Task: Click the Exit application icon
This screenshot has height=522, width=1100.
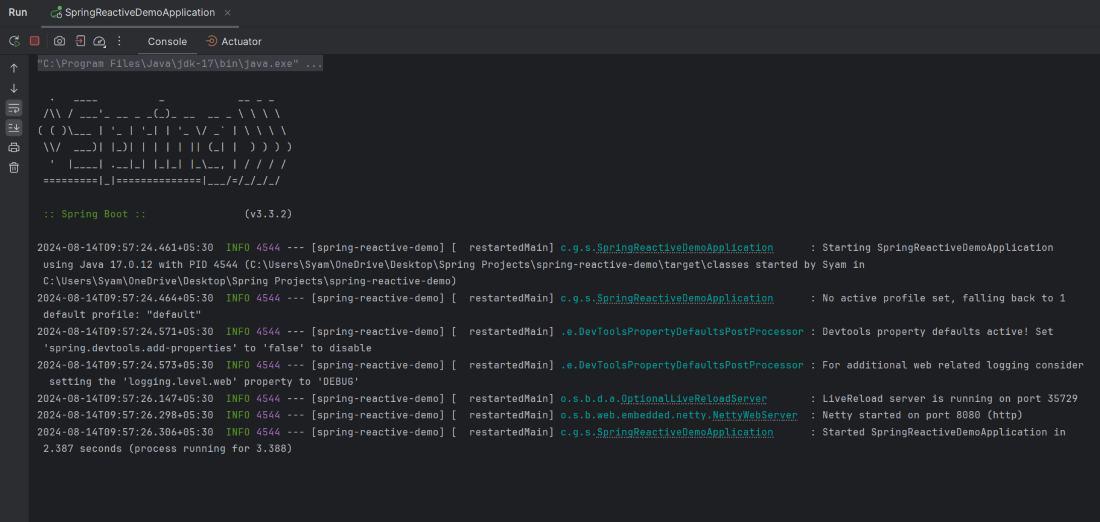Action: [80, 41]
